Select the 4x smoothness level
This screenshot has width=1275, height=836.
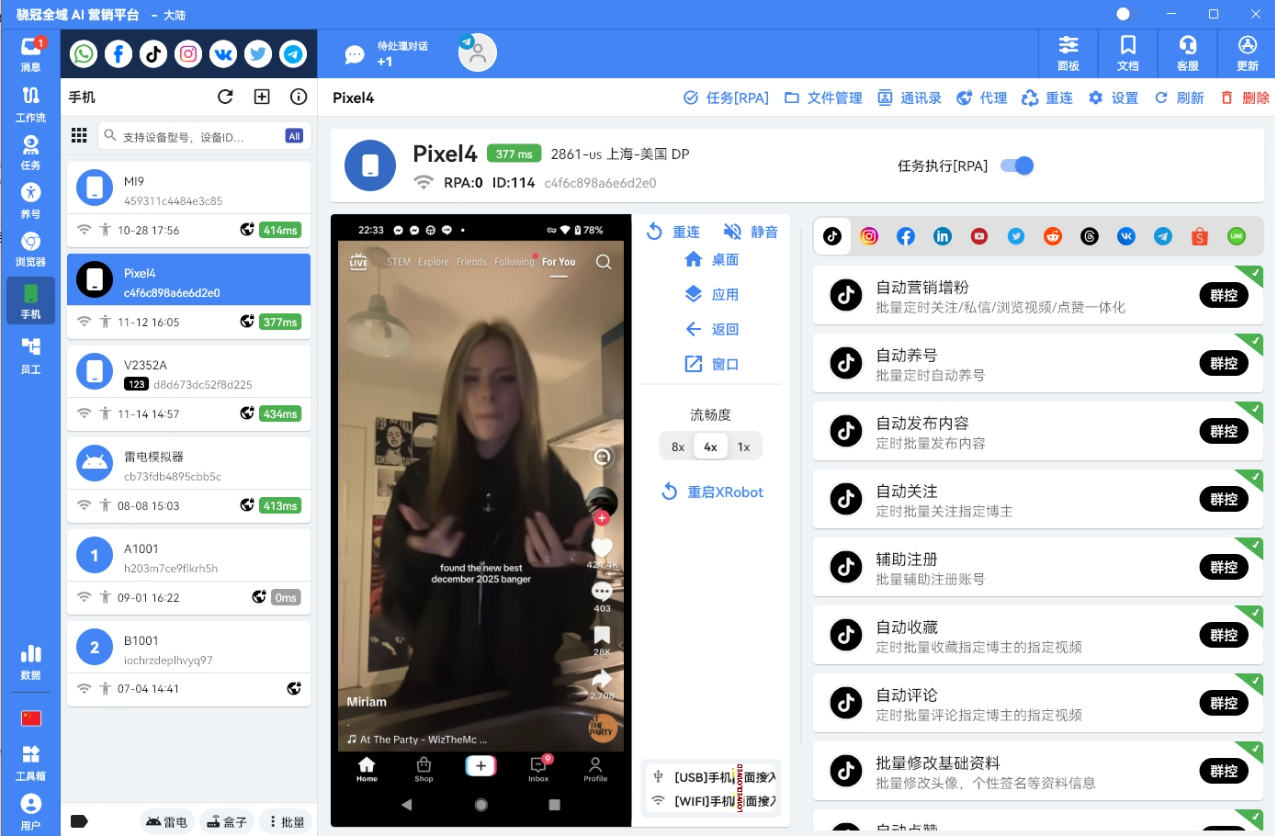pyautogui.click(x=710, y=446)
